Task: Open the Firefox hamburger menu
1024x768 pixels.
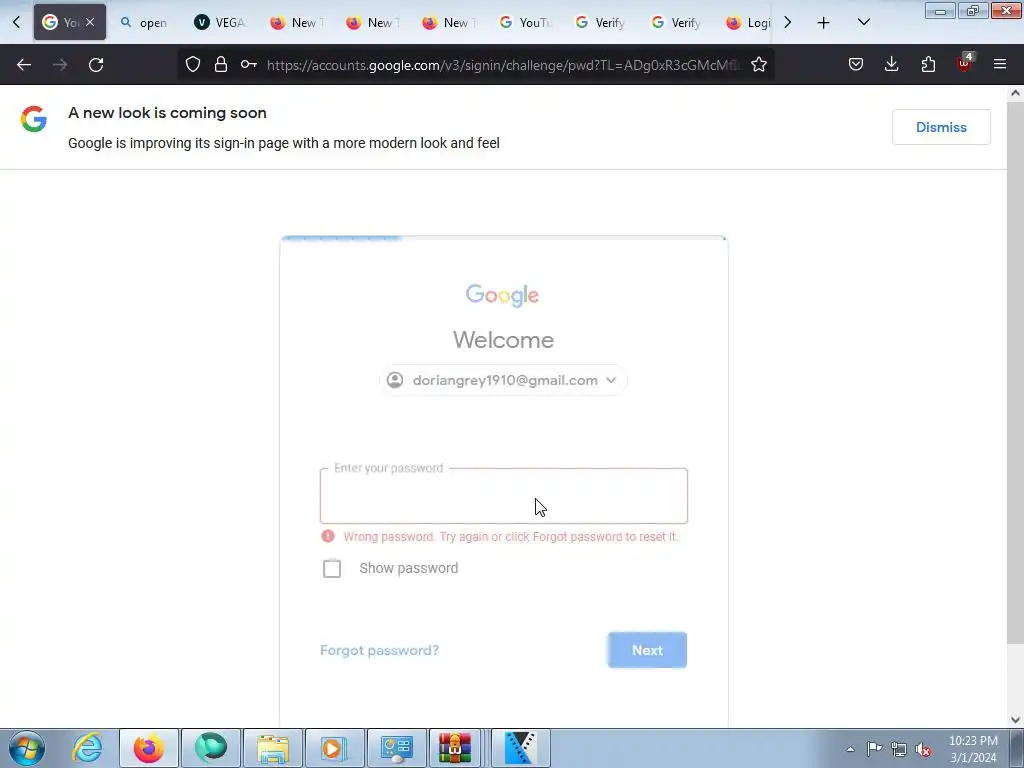Action: [x=1000, y=65]
